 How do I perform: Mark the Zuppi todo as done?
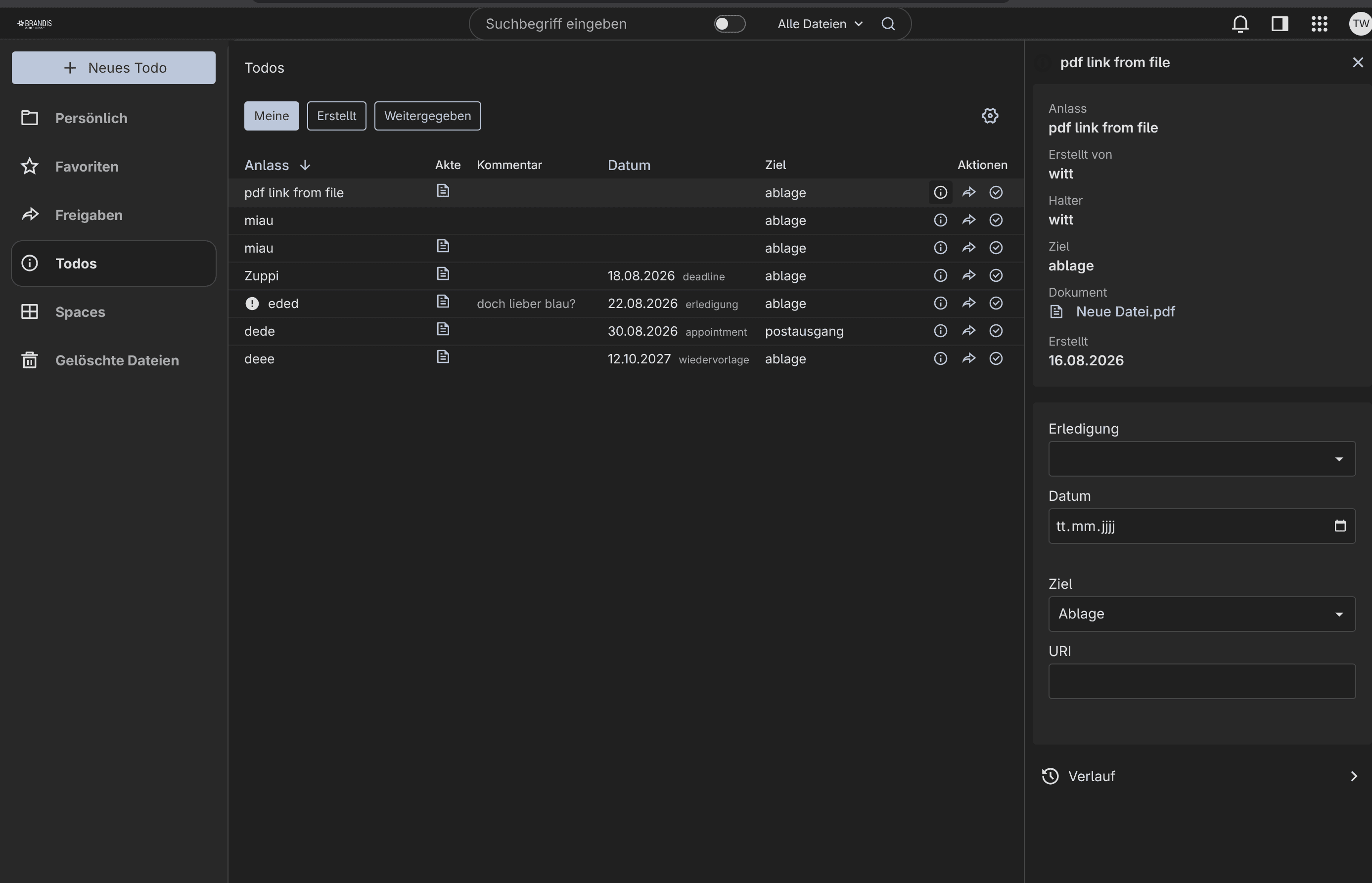click(996, 276)
